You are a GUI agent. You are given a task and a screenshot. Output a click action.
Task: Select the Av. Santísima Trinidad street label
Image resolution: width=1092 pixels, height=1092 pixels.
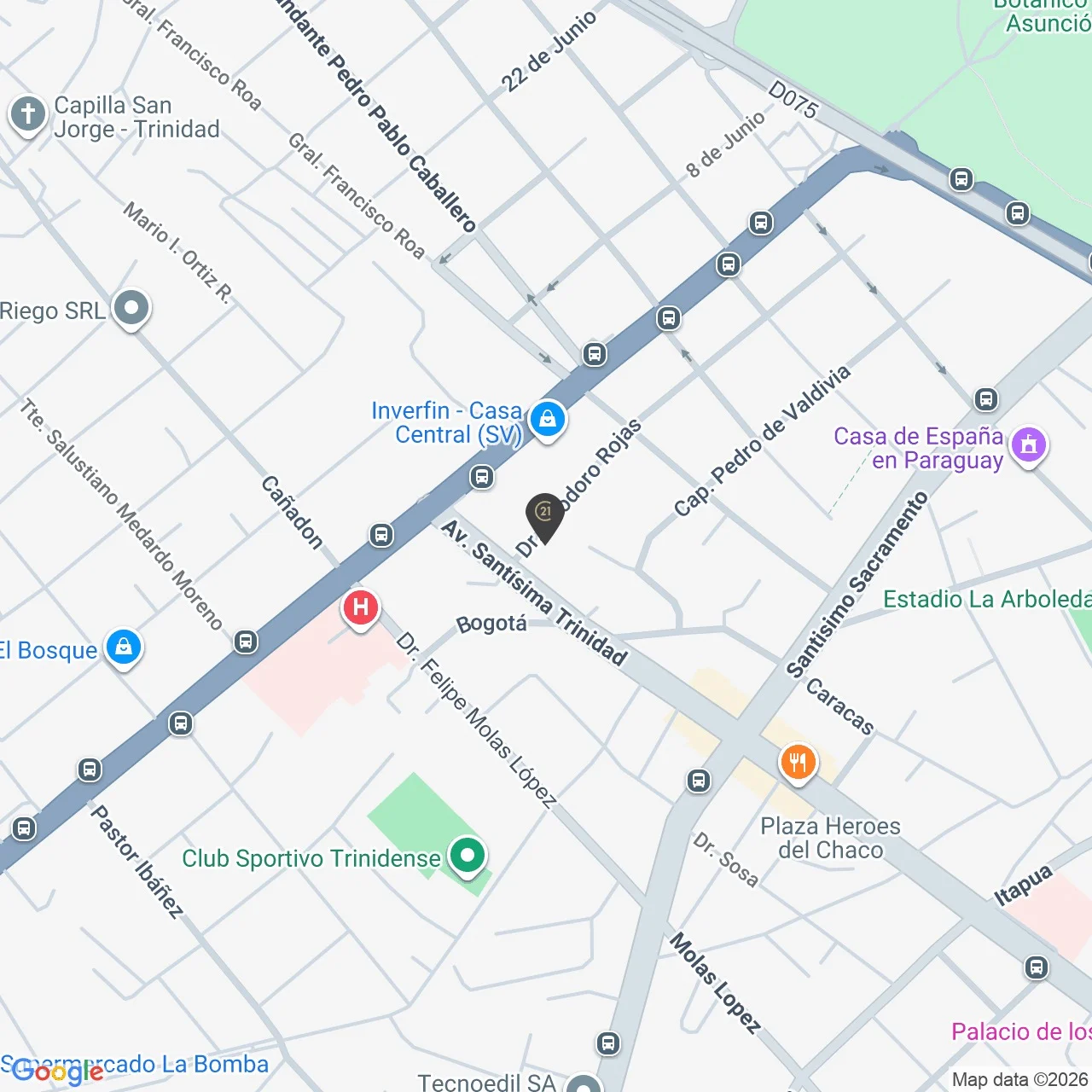535,593
